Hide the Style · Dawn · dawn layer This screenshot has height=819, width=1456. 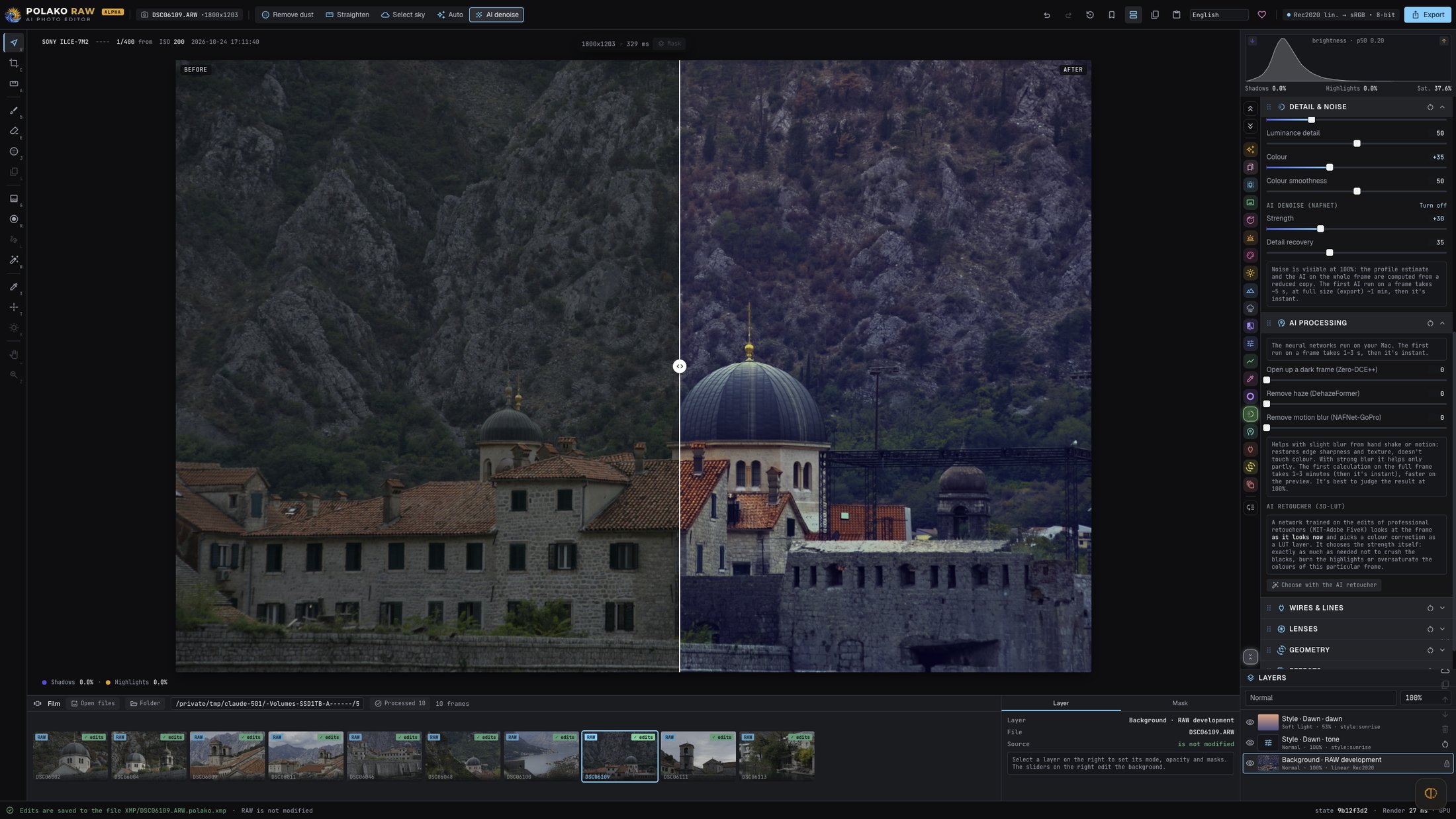[1250, 722]
